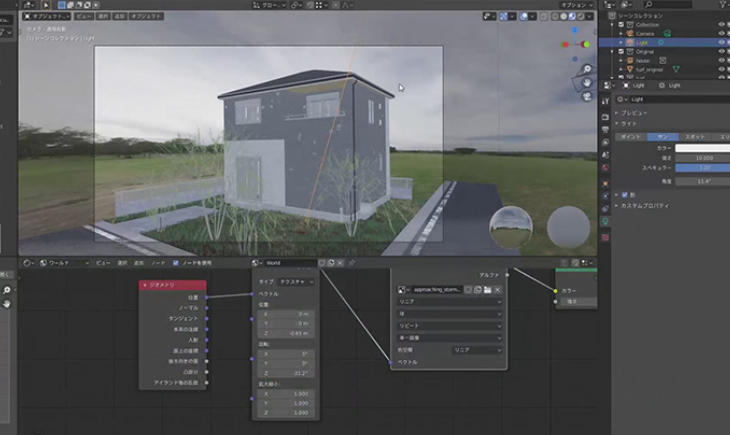The height and width of the screenshot is (435, 730).
Task: Click the zoom magnifier gizmo in viewport
Action: click(588, 69)
